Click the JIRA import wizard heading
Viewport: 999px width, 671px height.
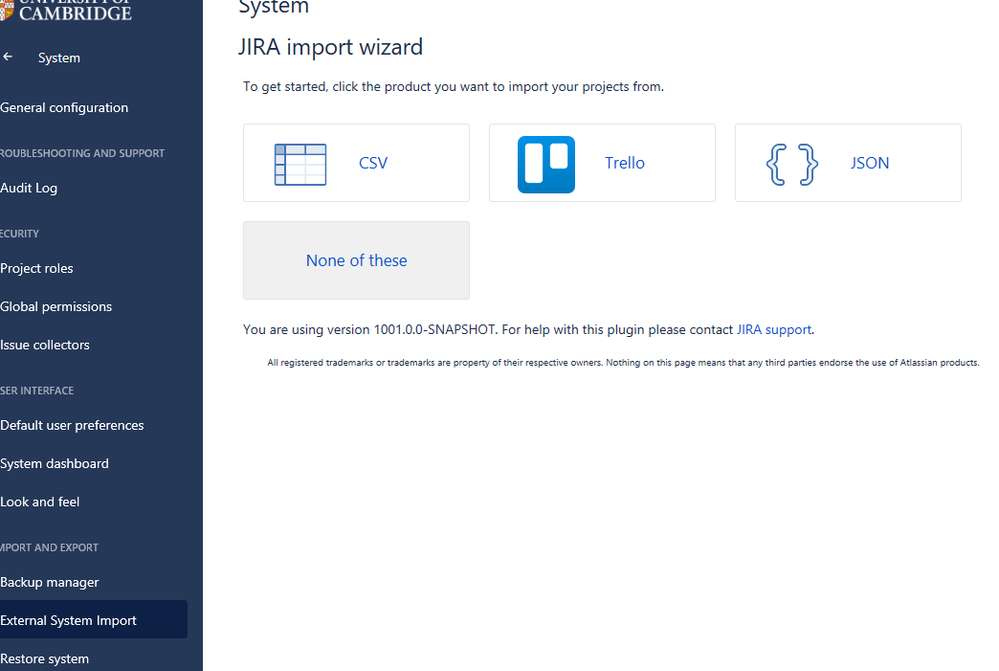pyautogui.click(x=331, y=47)
